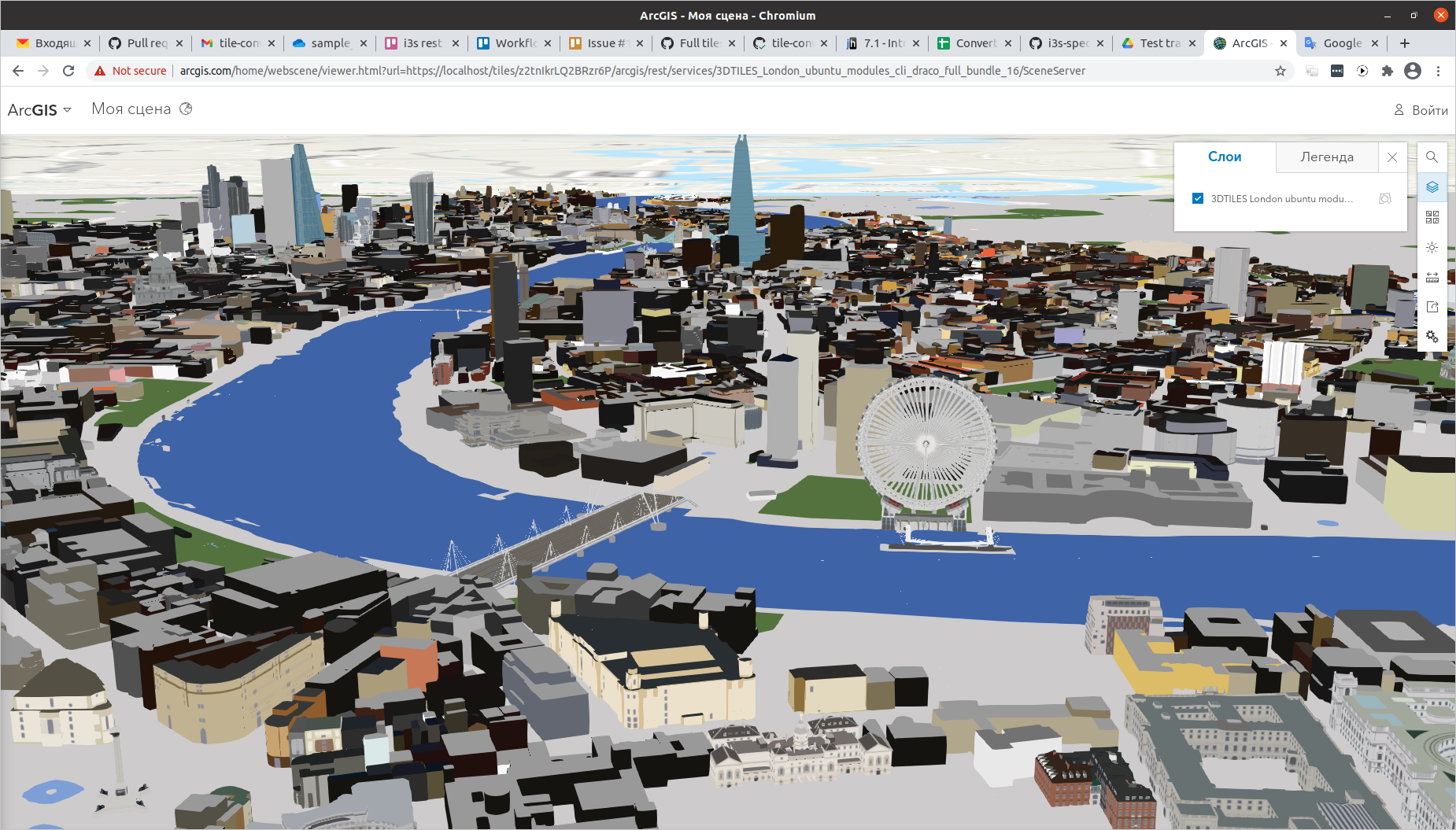Adjust the daylight settings

(x=1432, y=247)
